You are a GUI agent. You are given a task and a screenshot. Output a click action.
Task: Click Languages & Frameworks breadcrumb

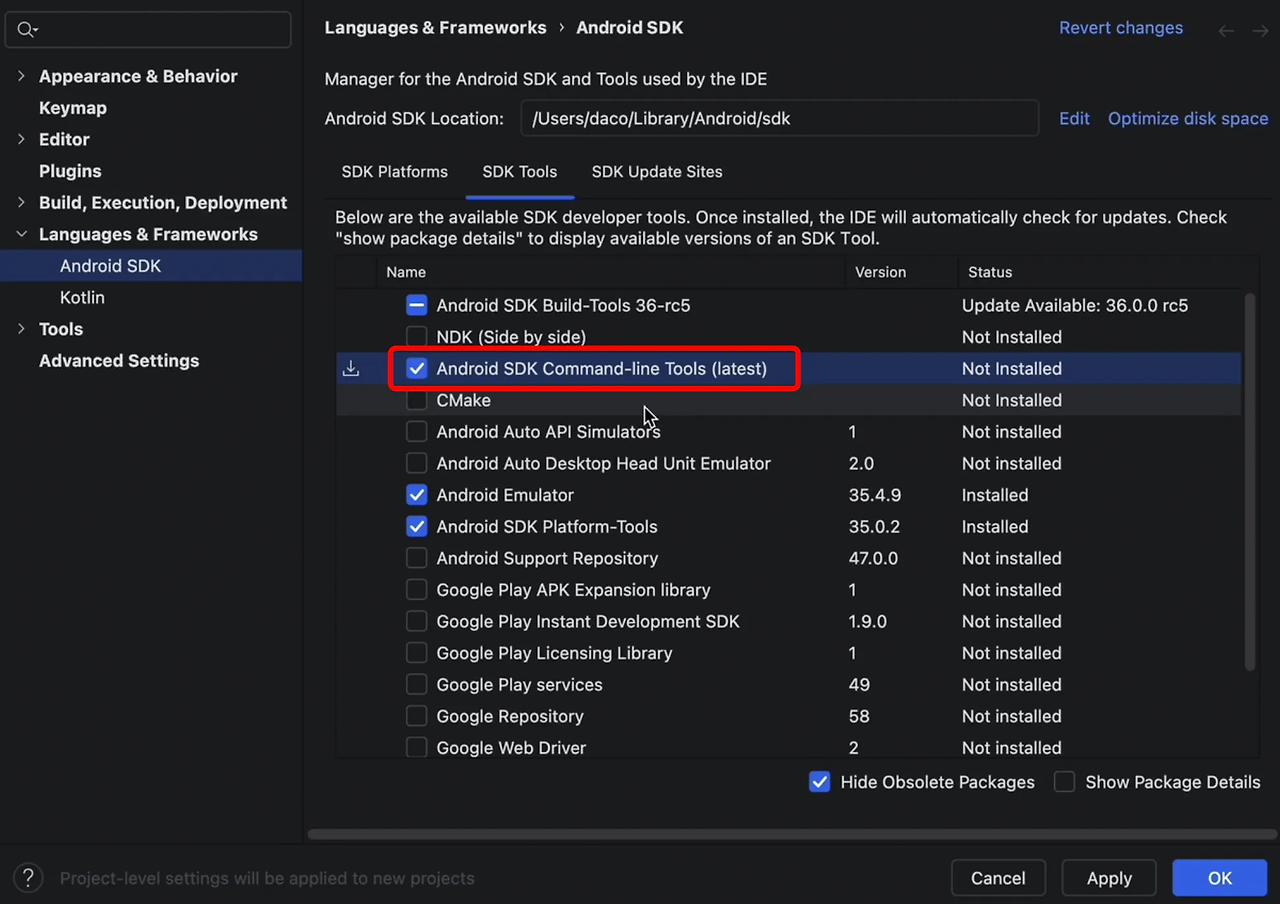pos(436,28)
